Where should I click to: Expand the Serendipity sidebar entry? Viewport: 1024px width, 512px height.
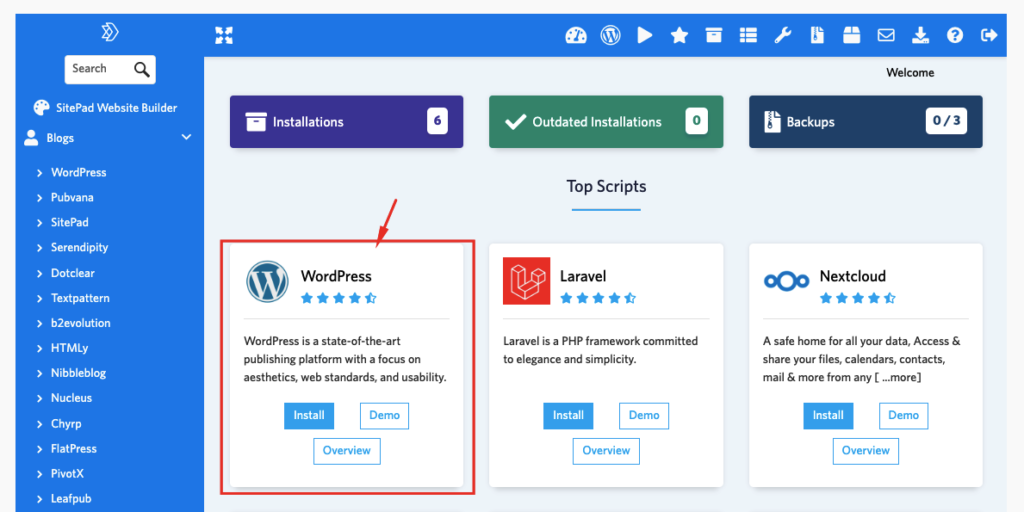tap(39, 248)
